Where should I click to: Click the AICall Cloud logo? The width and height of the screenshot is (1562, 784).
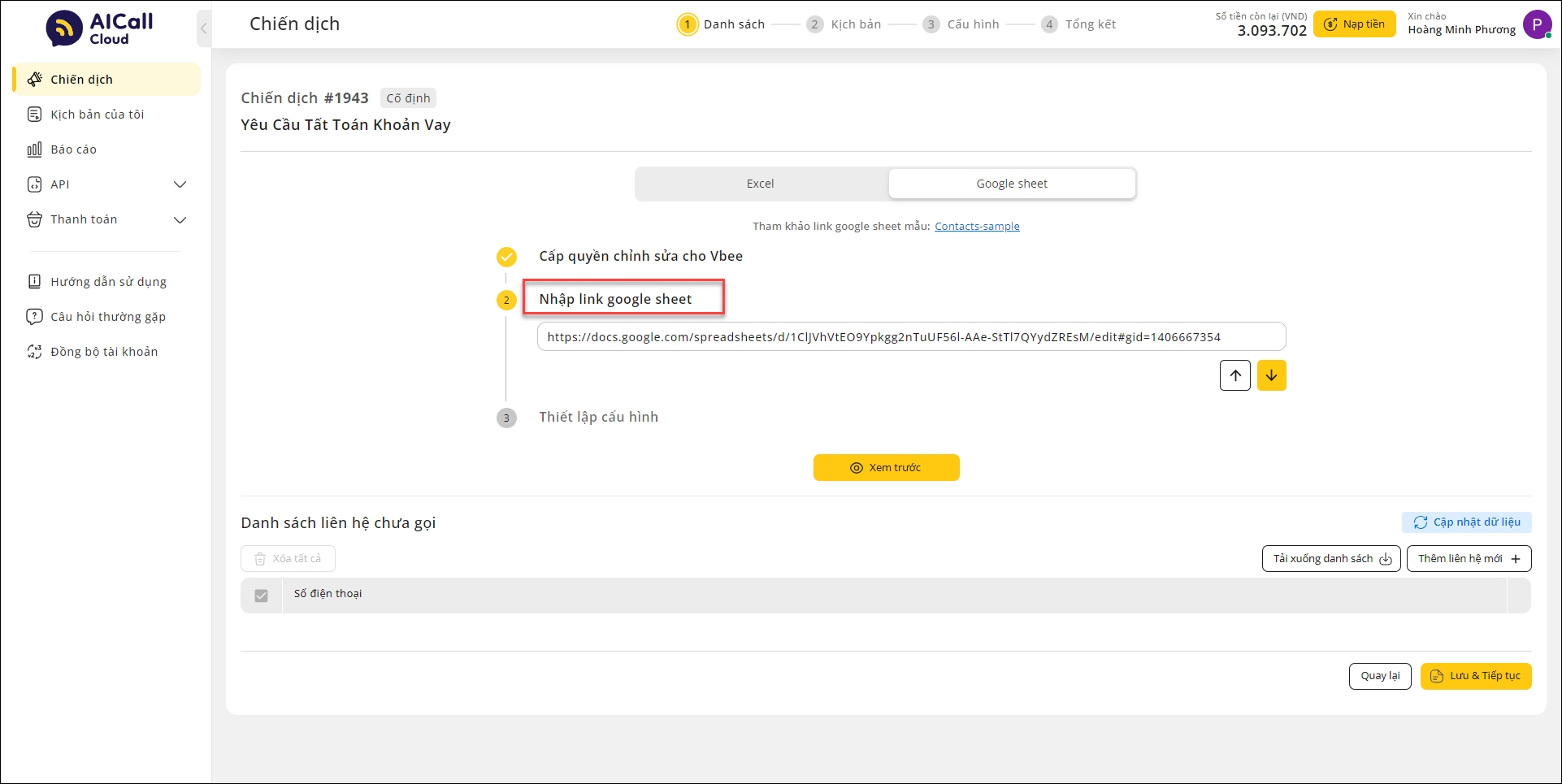[99, 28]
